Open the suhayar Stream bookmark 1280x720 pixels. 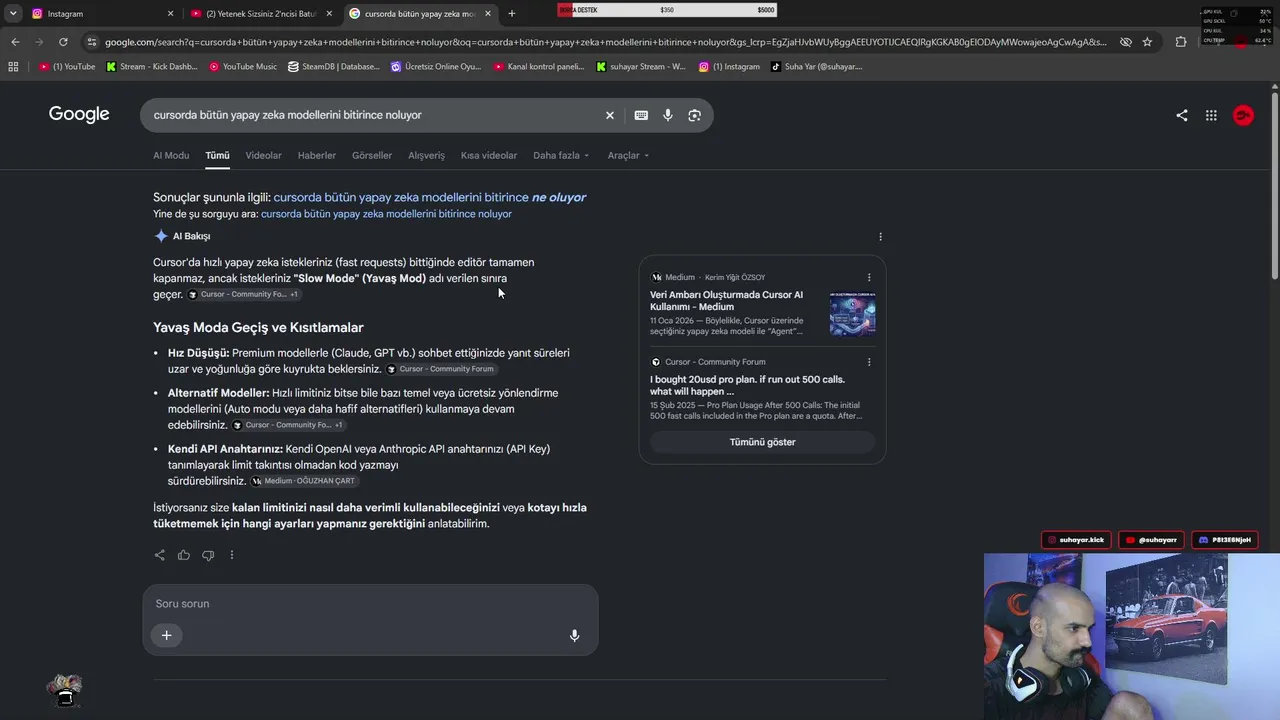pyautogui.click(x=641, y=67)
